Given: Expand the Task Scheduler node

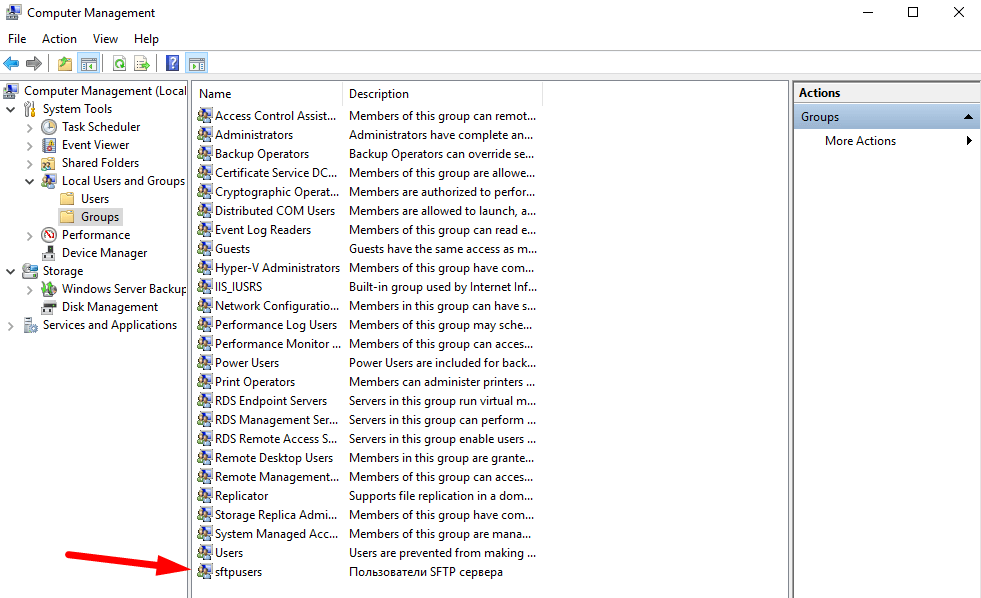Looking at the screenshot, I should point(29,128).
